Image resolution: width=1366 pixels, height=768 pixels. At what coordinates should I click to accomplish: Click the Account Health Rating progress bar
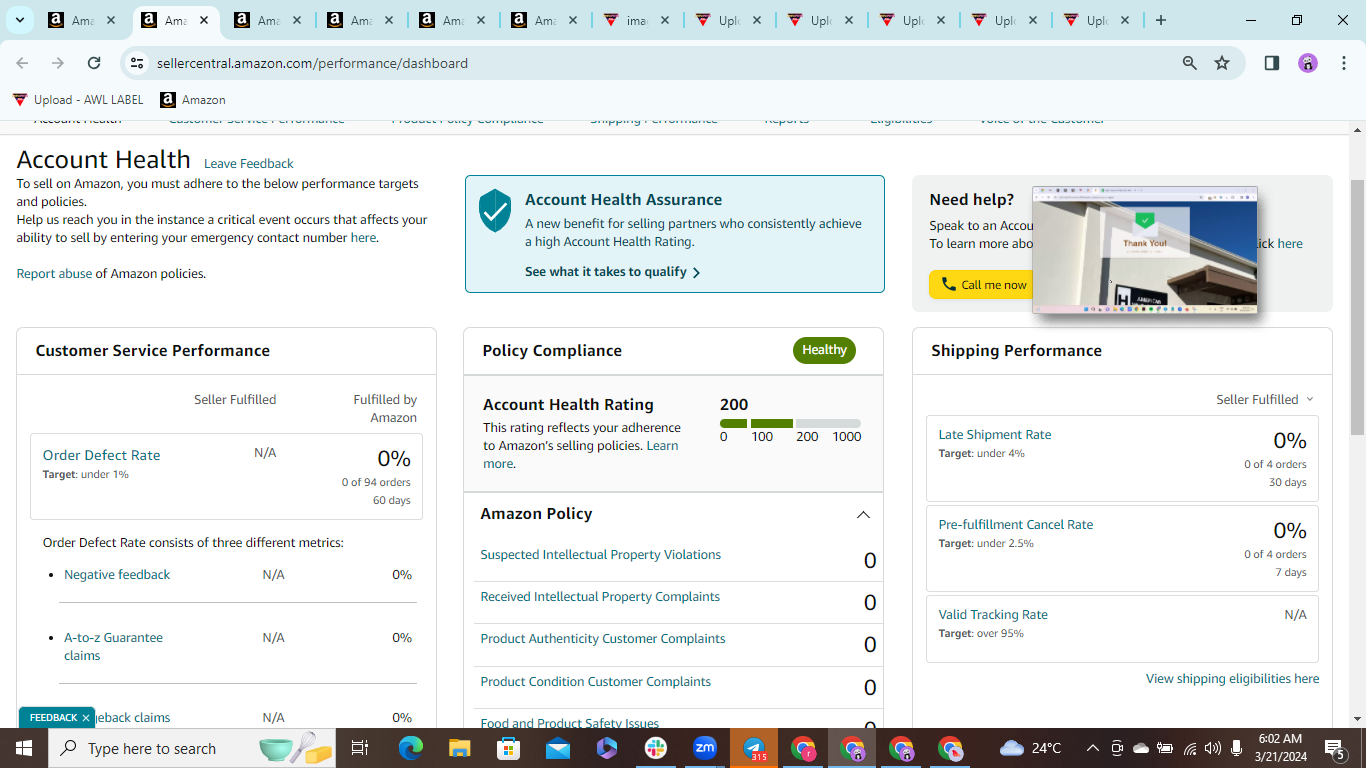(790, 424)
